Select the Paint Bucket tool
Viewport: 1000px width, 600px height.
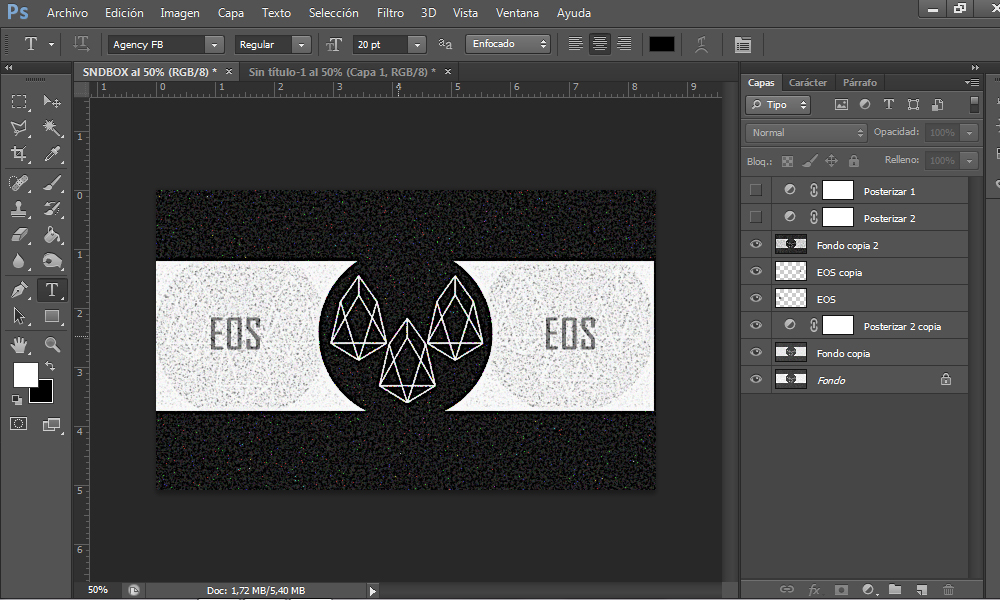click(x=52, y=235)
